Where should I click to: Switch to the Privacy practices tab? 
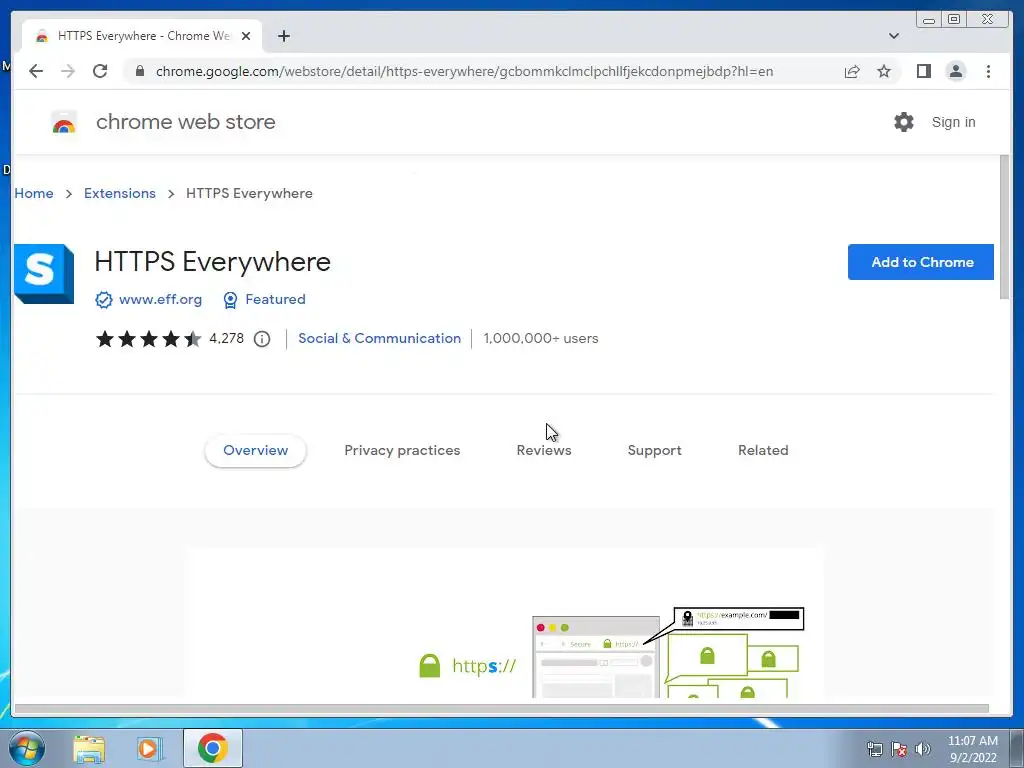pos(402,451)
